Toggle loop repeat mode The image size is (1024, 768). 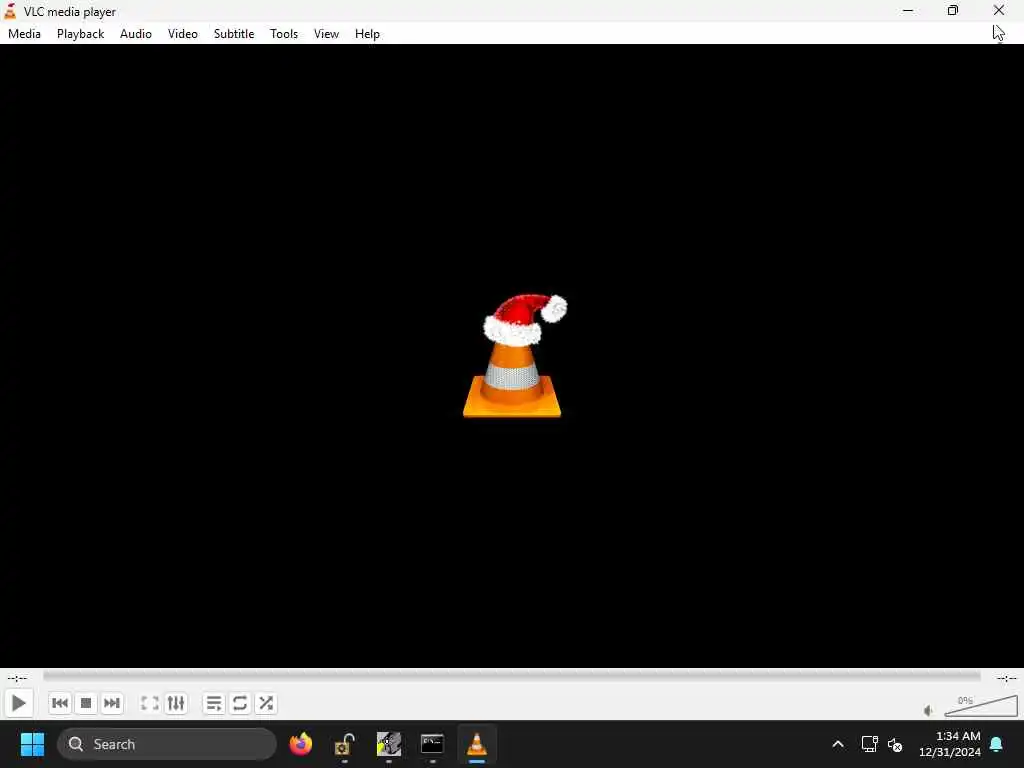coord(240,703)
